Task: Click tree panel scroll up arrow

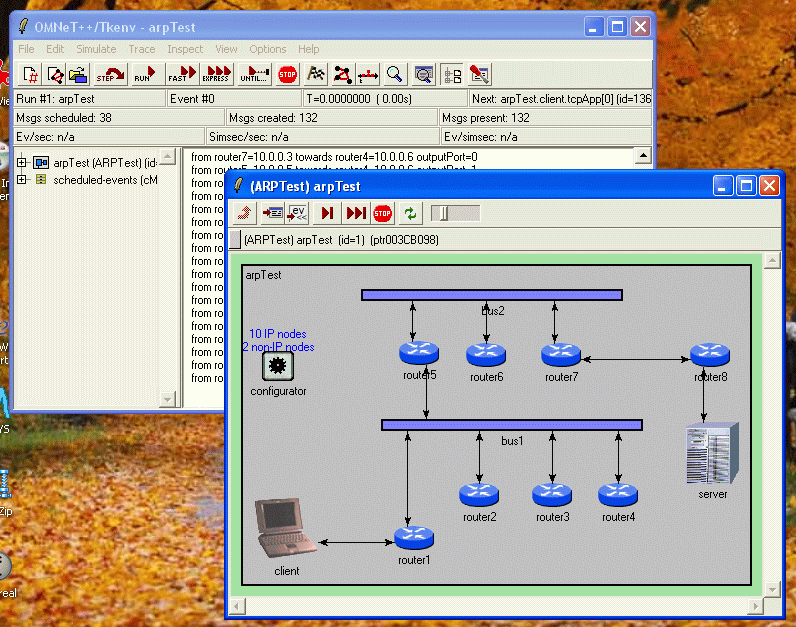Action: pyautogui.click(x=168, y=156)
